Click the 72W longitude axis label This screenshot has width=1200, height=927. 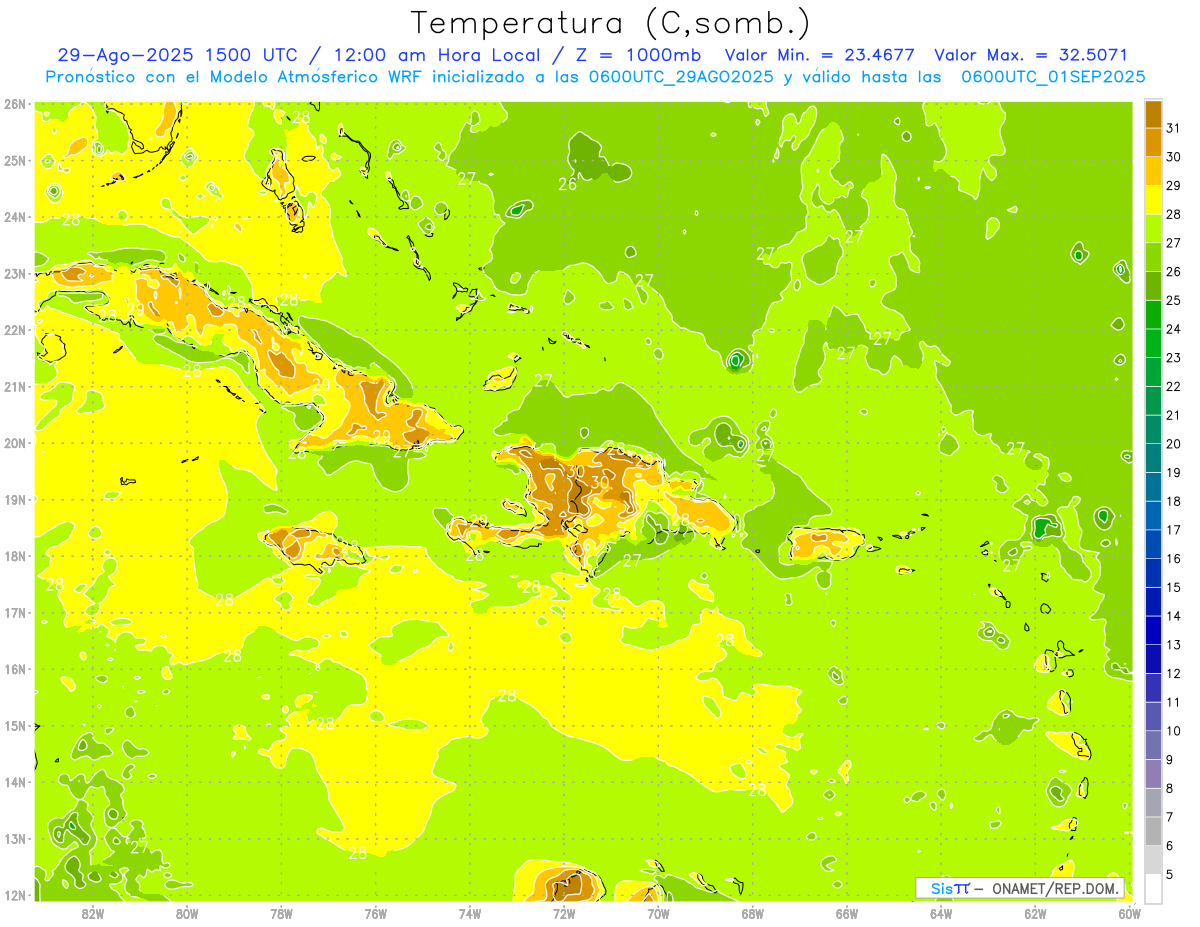point(564,913)
